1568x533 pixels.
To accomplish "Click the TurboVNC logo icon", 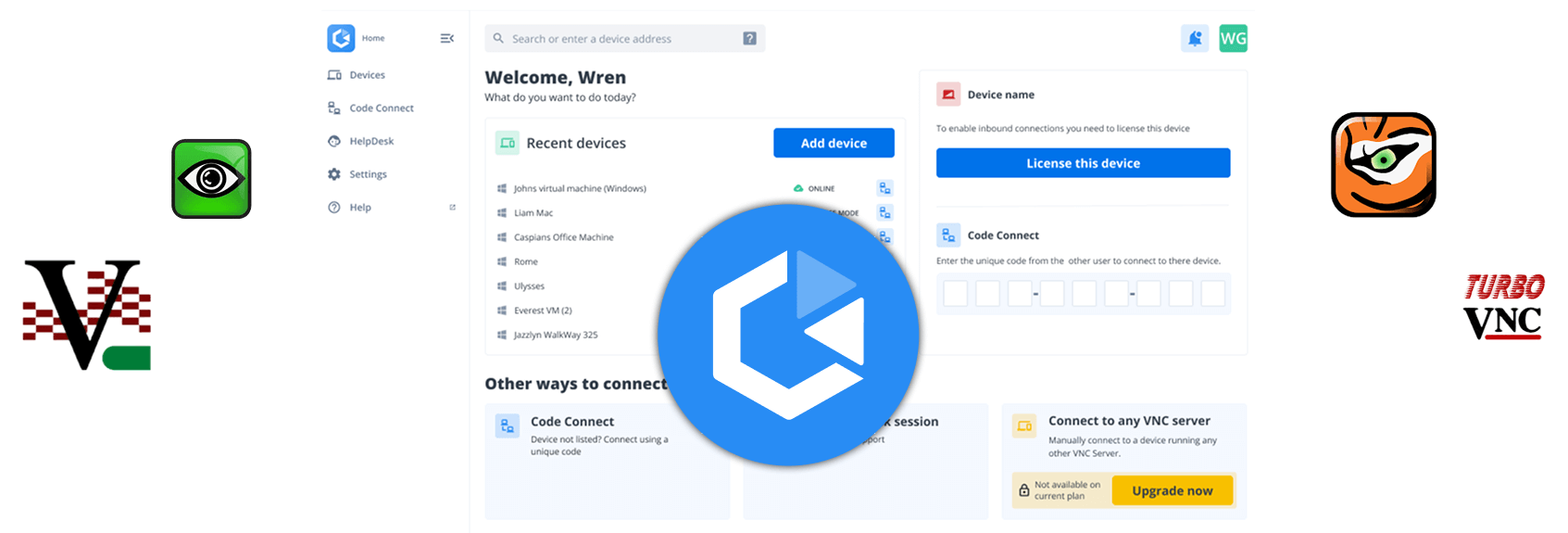I will click(x=1503, y=305).
